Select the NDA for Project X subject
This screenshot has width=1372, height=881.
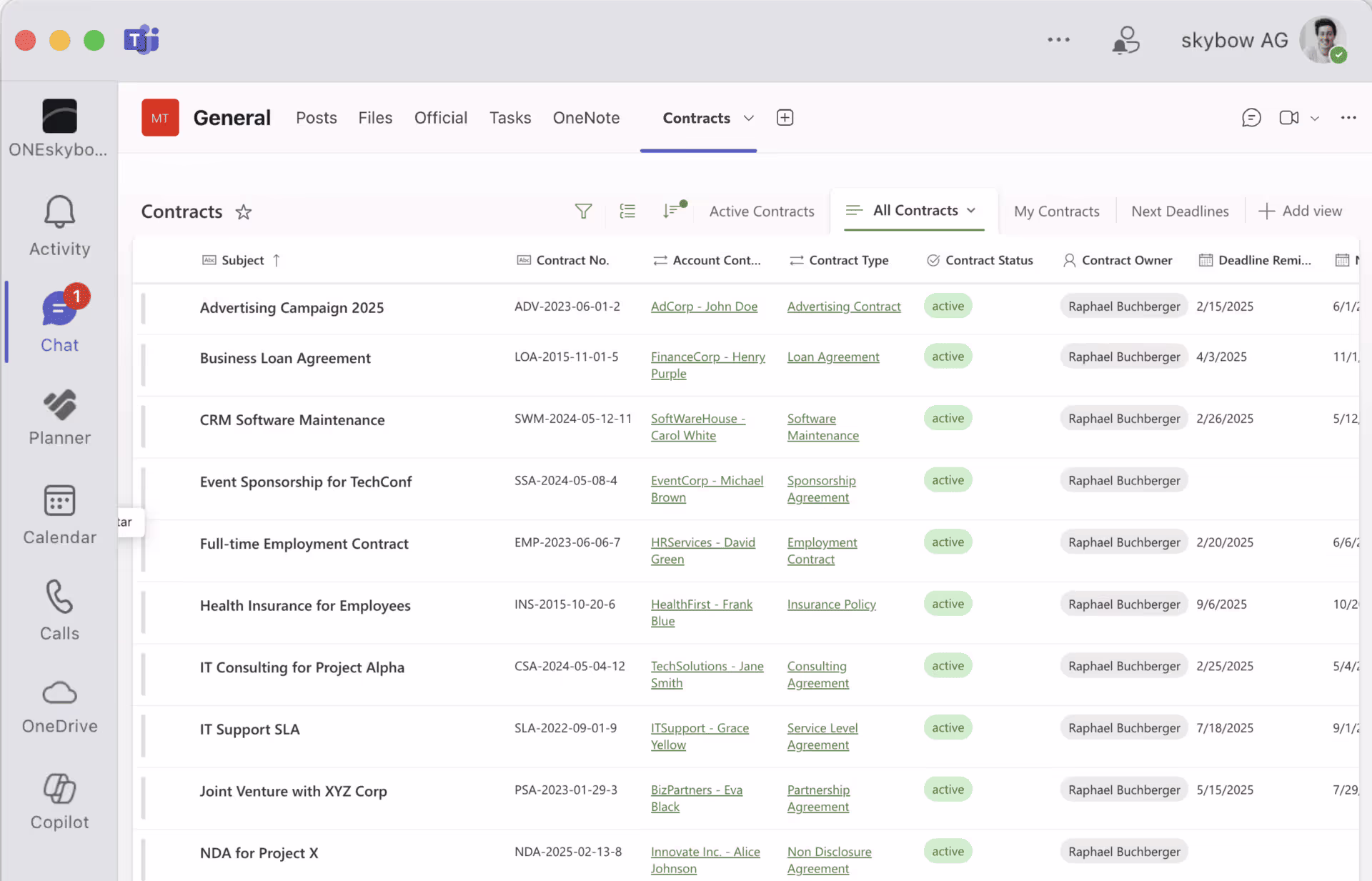click(259, 853)
